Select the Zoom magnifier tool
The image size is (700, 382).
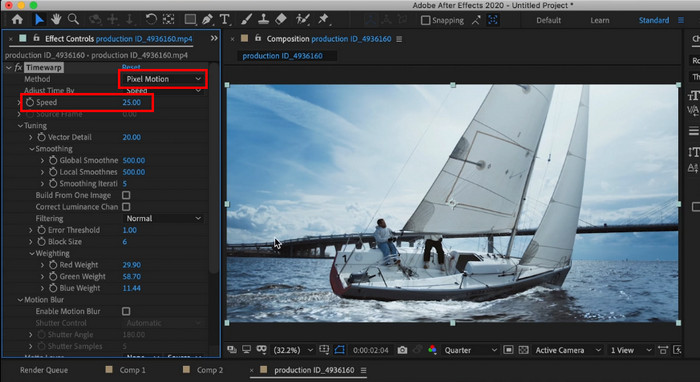pos(73,20)
